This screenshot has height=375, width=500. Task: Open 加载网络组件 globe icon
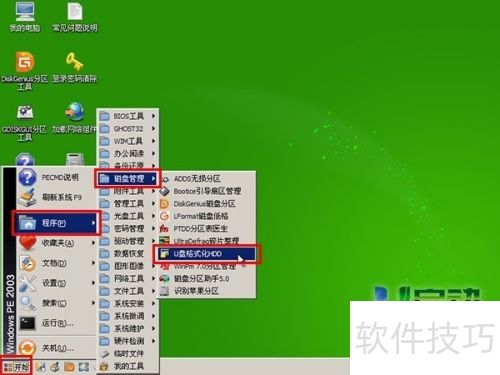pyautogui.click(x=75, y=118)
